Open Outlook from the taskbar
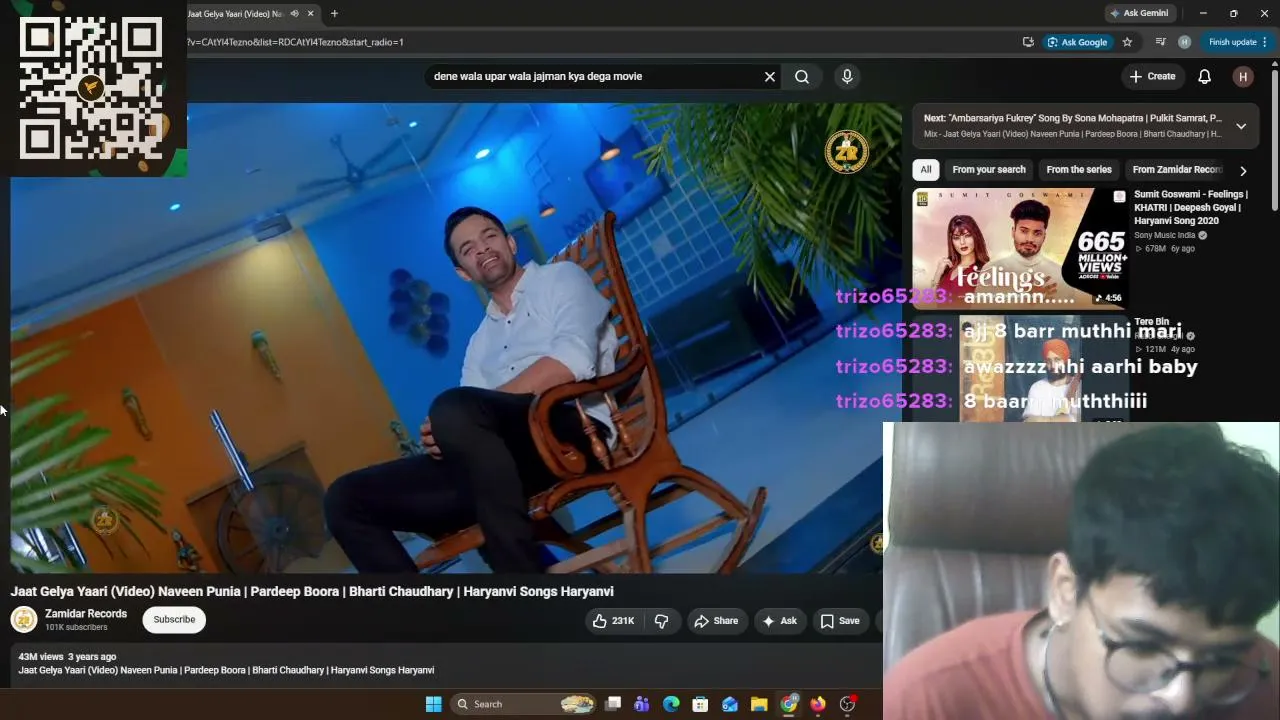 [x=730, y=704]
